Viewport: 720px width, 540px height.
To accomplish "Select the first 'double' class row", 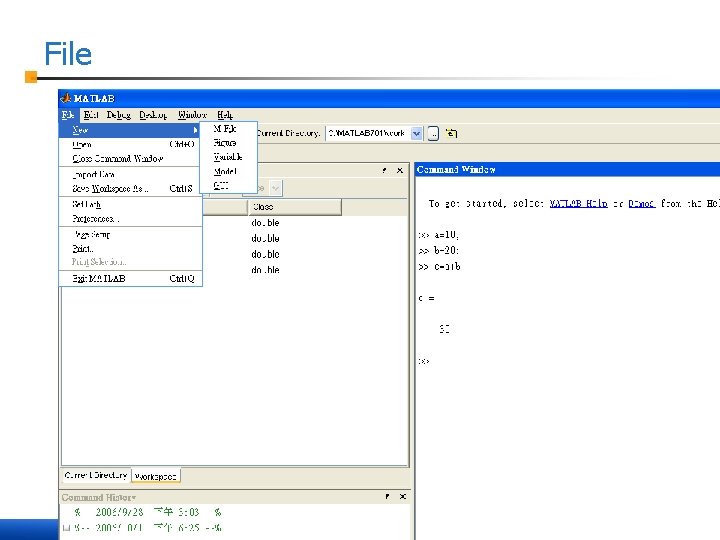I will click(x=265, y=223).
